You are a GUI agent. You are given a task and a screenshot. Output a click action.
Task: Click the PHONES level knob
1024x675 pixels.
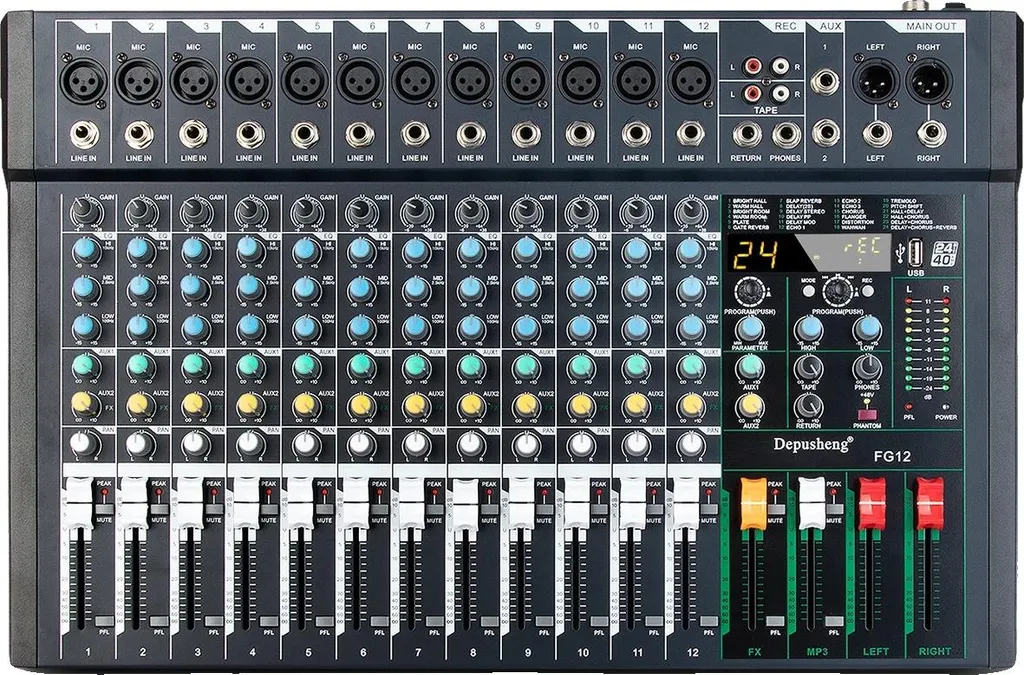pos(867,369)
